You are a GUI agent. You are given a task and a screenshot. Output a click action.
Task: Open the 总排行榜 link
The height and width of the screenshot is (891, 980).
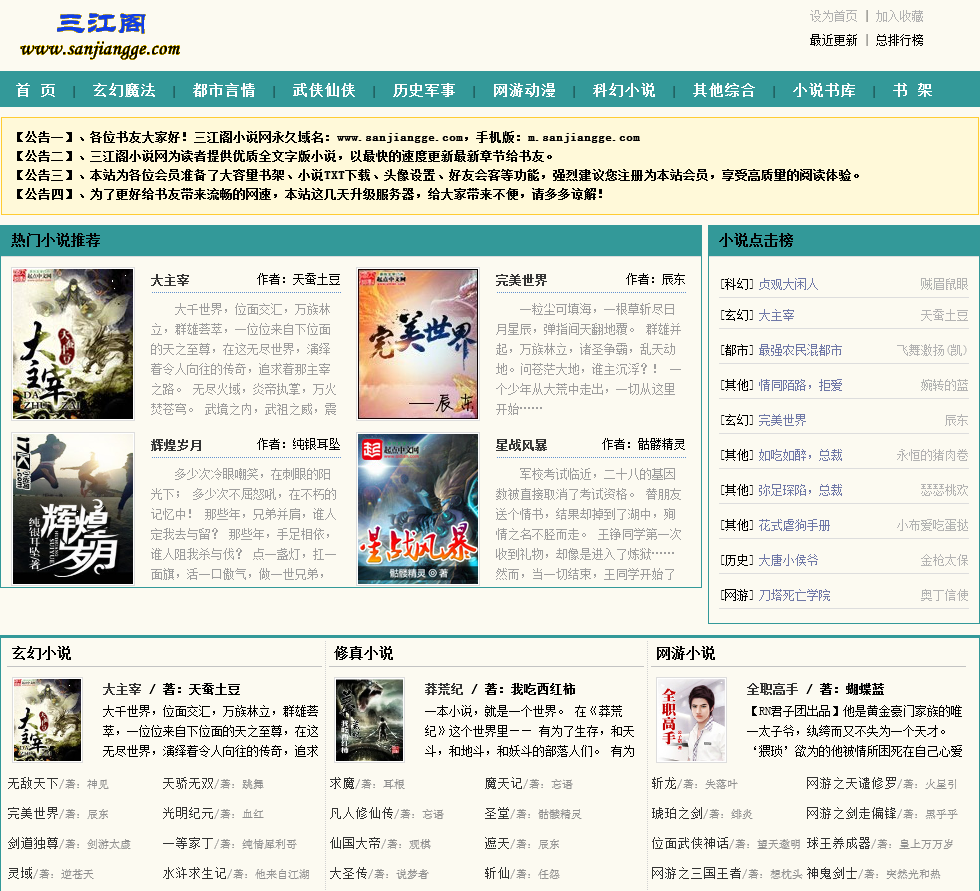click(x=899, y=40)
